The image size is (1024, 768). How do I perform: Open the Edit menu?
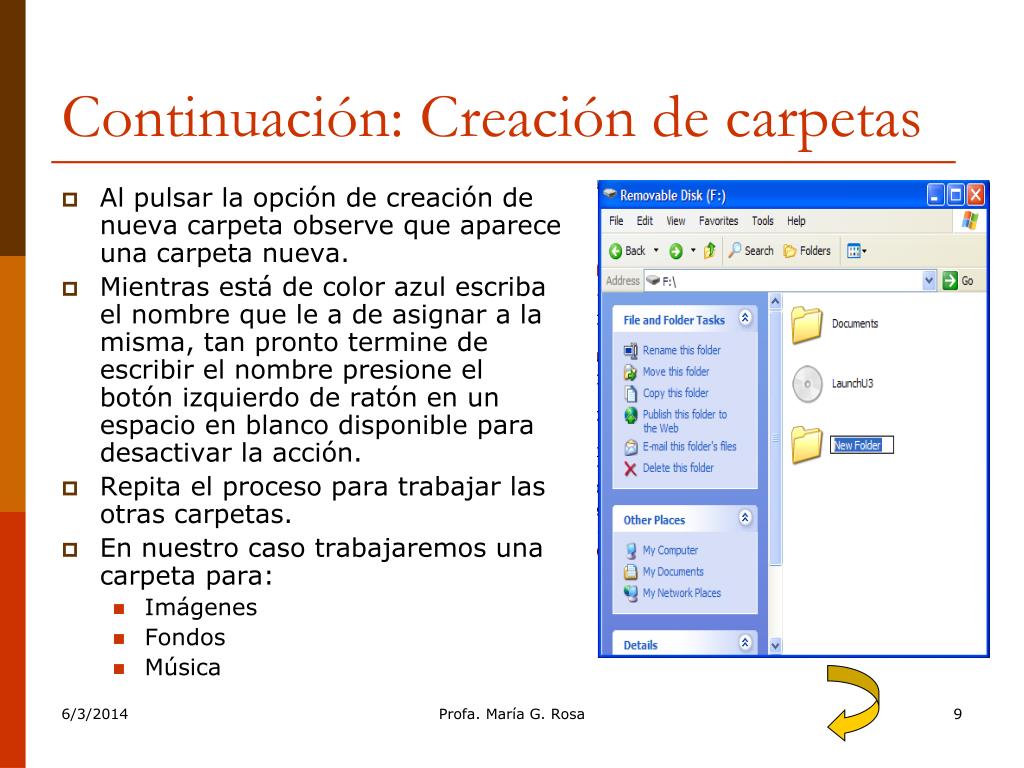[645, 221]
